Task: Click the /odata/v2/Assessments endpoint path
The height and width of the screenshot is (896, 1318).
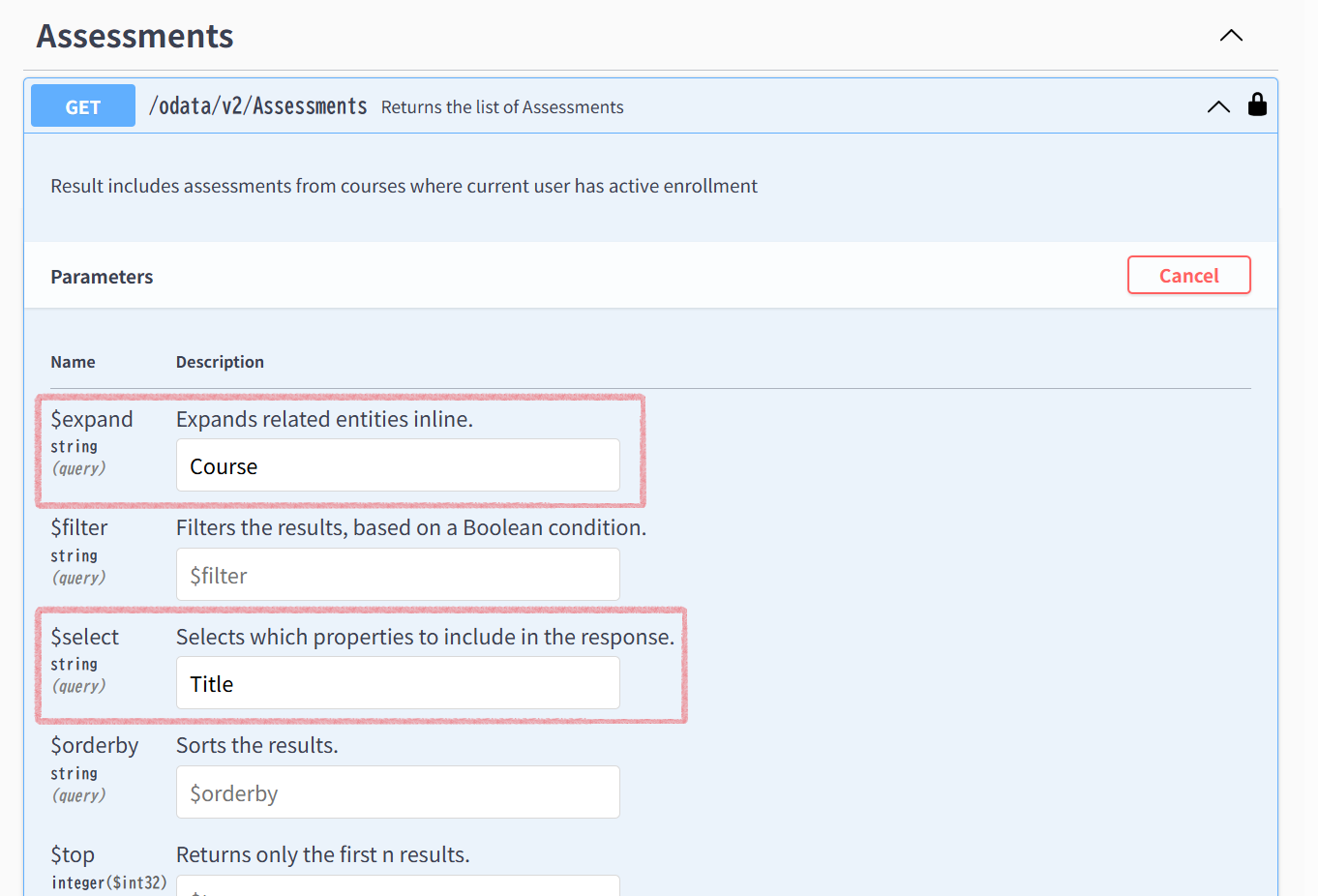Action: click(x=257, y=106)
